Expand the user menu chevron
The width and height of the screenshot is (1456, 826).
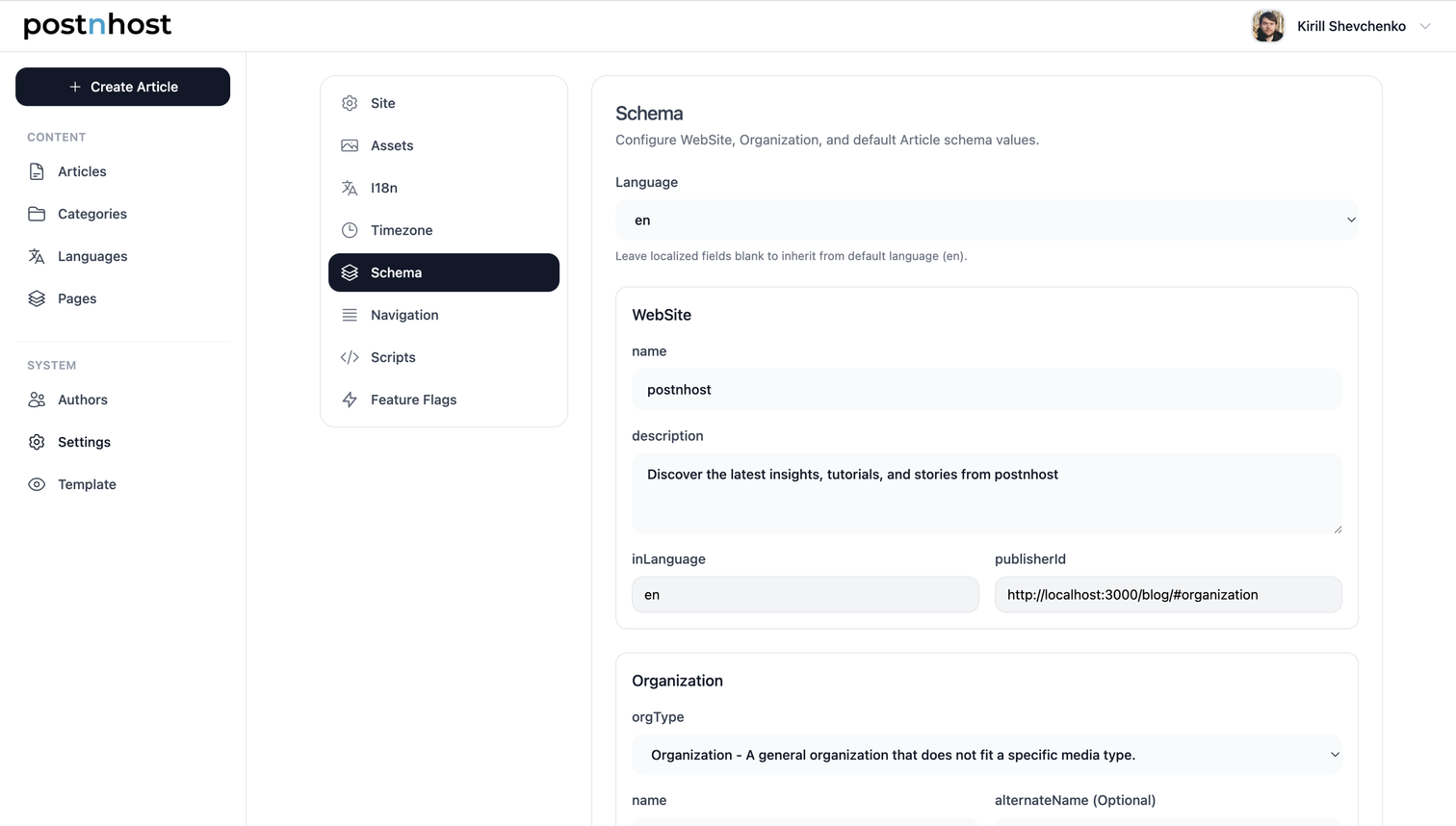coord(1425,26)
